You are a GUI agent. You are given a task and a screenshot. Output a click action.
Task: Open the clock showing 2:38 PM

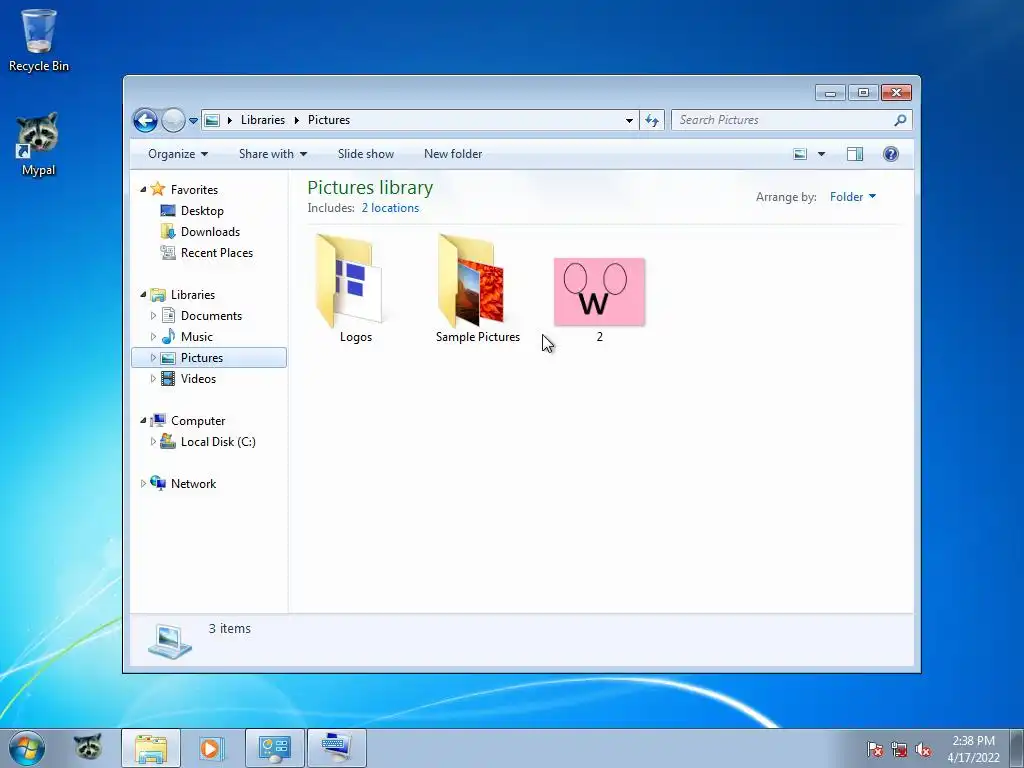973,749
